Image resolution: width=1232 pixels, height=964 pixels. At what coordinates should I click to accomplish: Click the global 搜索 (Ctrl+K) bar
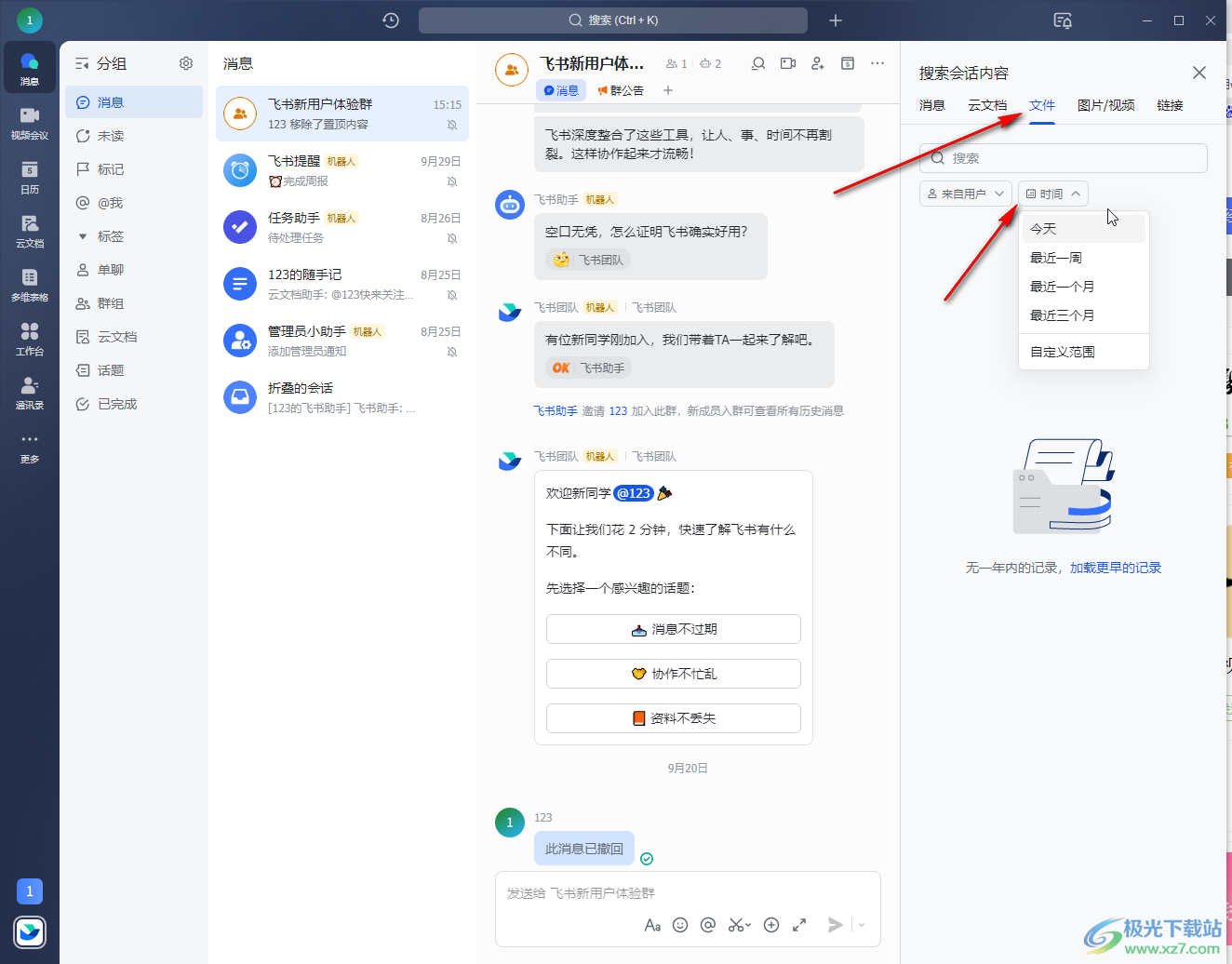tap(613, 20)
